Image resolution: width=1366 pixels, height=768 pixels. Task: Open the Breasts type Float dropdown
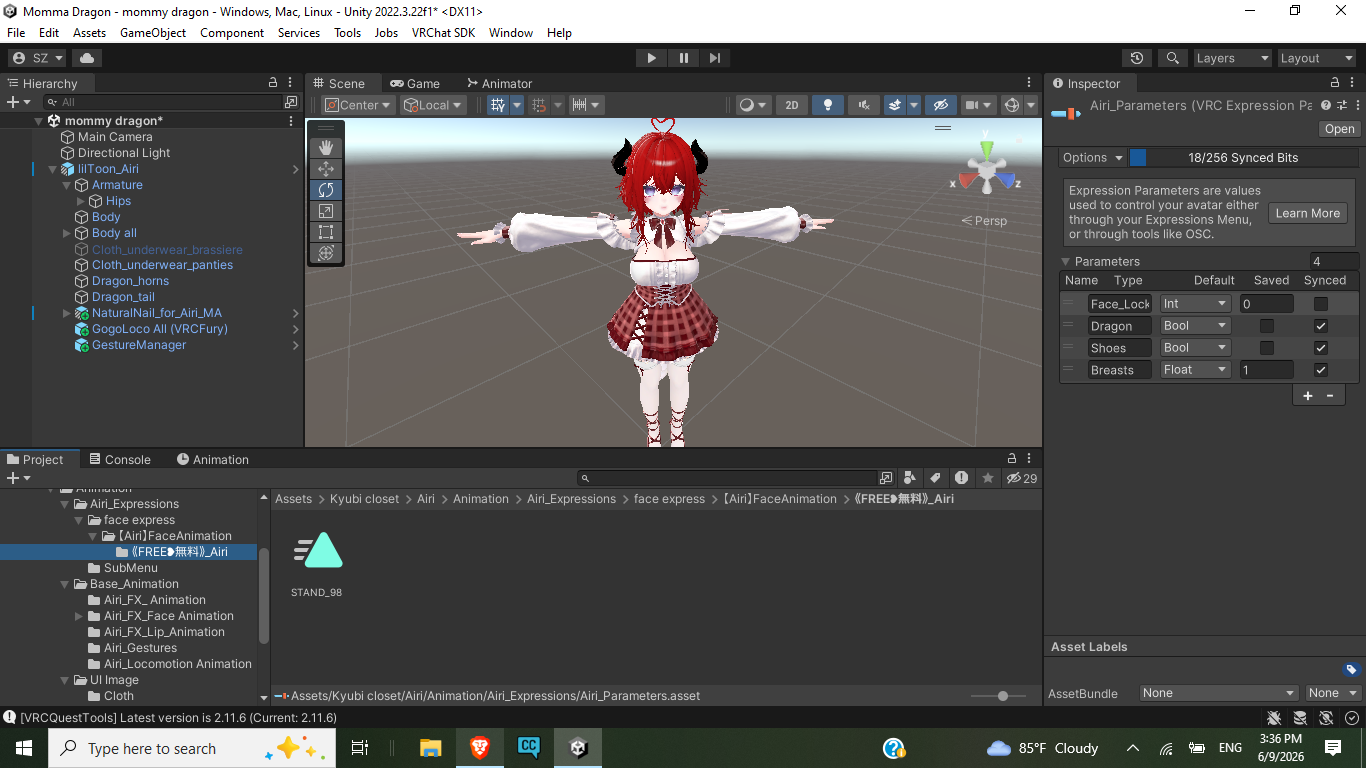click(1195, 370)
